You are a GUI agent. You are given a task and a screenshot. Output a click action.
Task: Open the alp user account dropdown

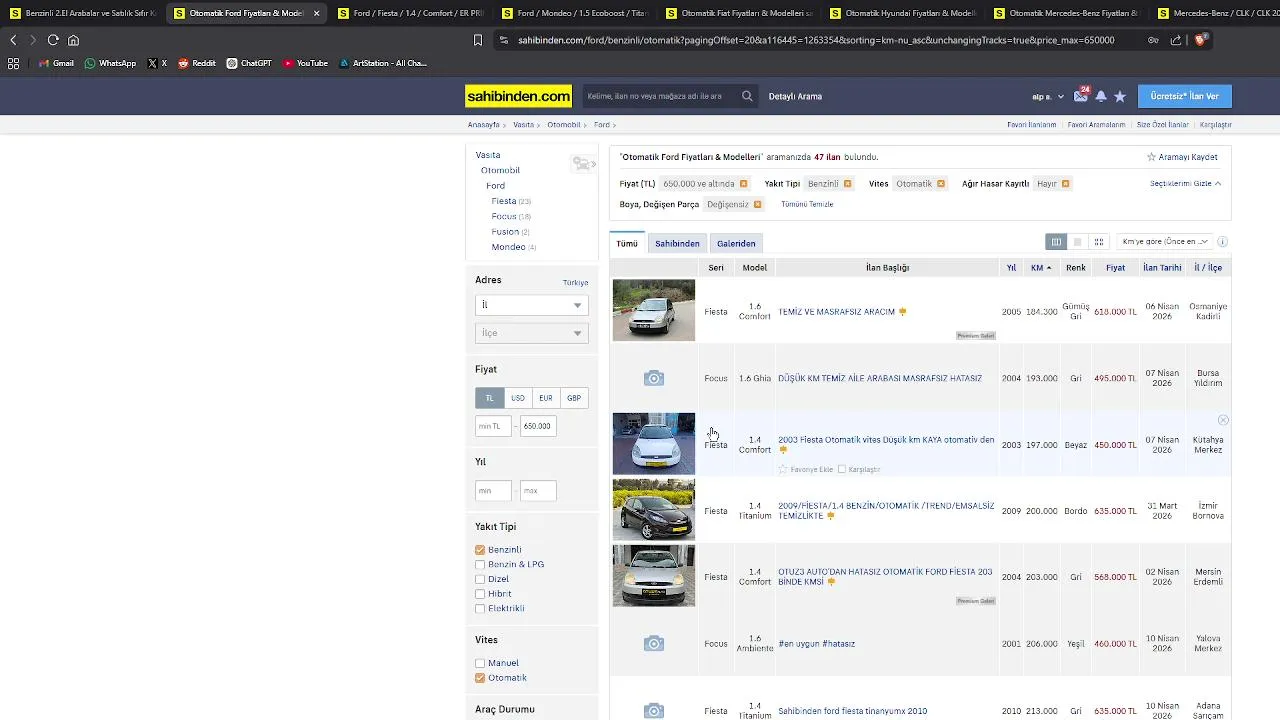(x=1048, y=97)
